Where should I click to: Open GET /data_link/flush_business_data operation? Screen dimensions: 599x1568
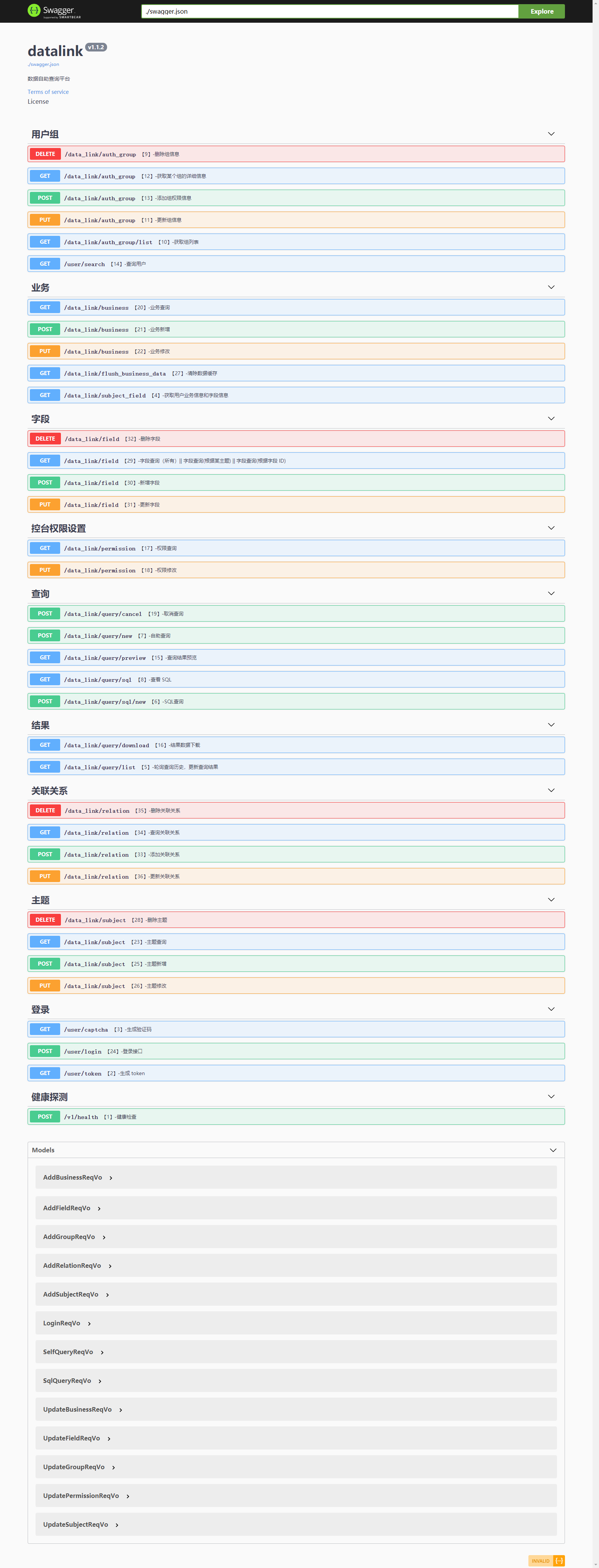[296, 373]
